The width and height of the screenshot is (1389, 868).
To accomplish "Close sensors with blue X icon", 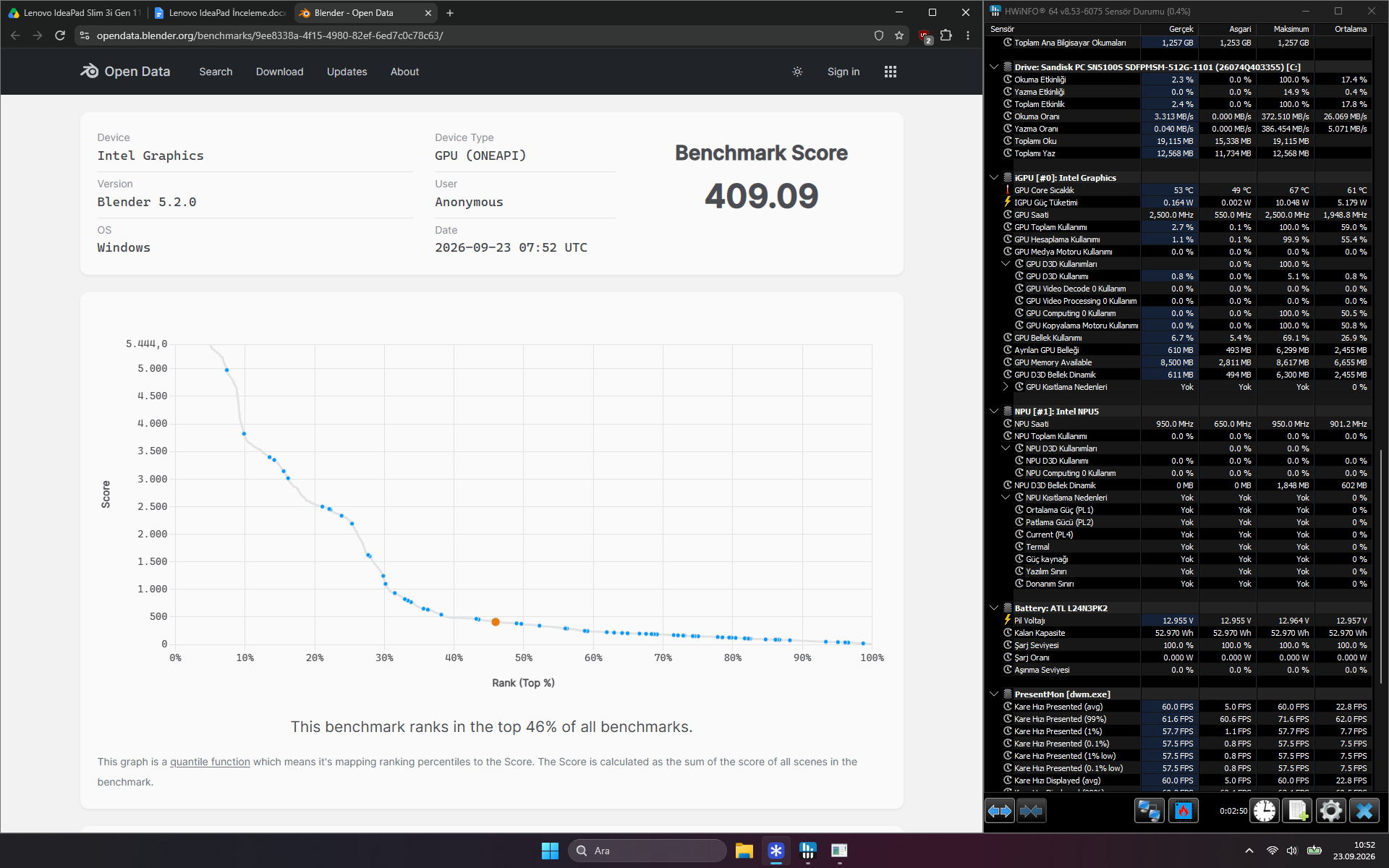I will coord(1364,811).
